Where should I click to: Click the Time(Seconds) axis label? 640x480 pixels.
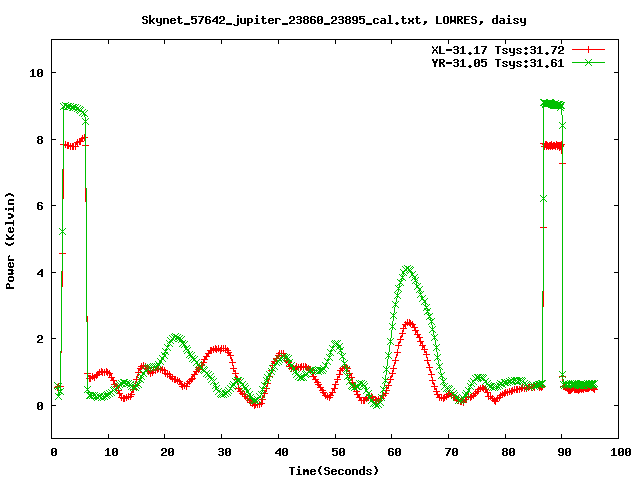click(x=334, y=471)
